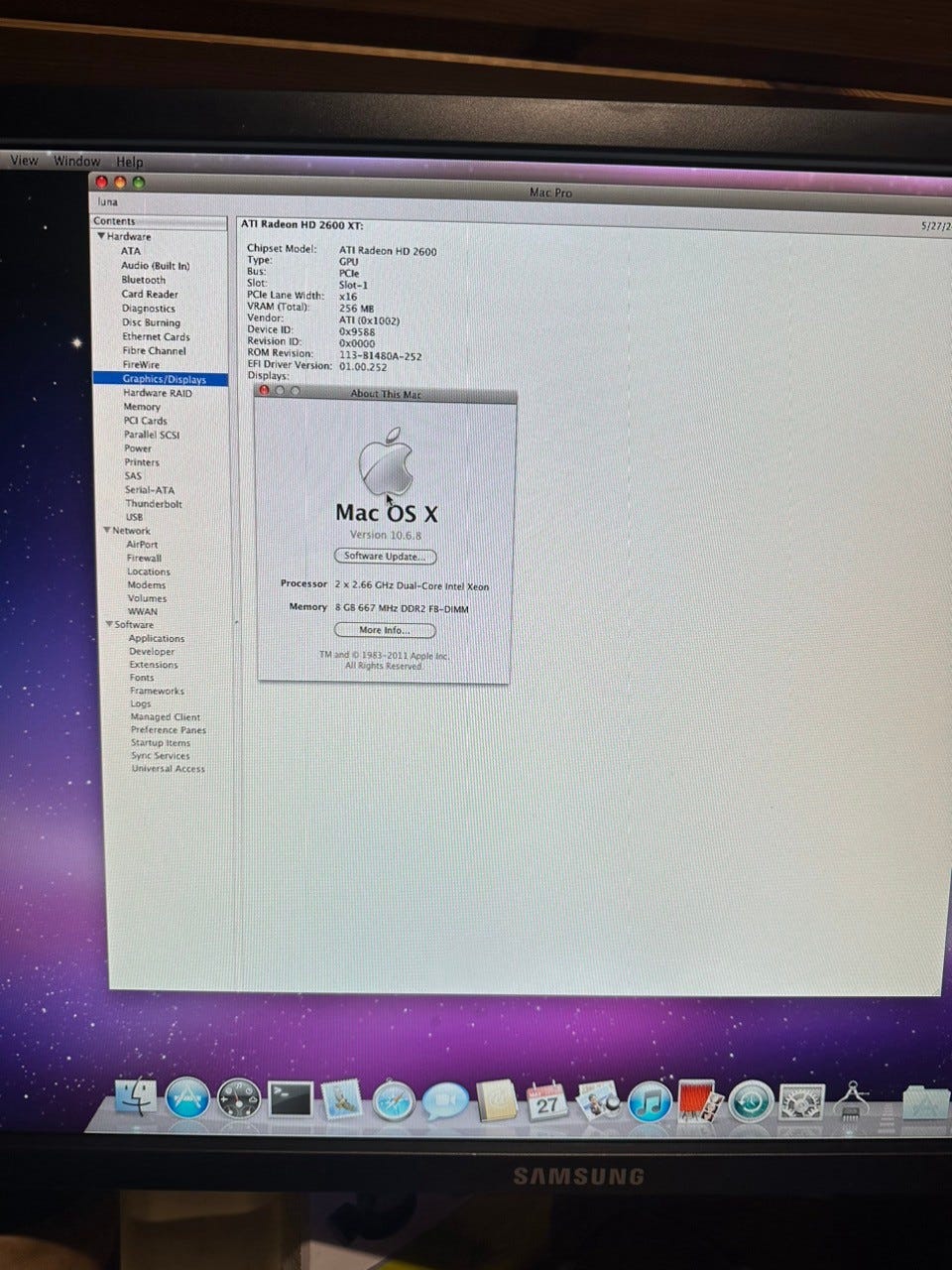Select Disc Burning in sidebar
Viewport: 952px width, 1270px height.
click(152, 322)
